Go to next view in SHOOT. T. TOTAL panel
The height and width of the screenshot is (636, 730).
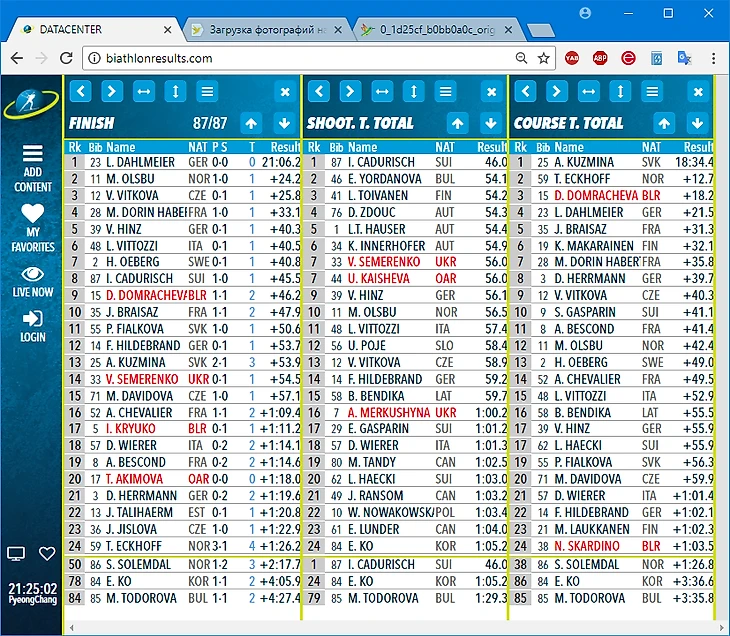(349, 92)
